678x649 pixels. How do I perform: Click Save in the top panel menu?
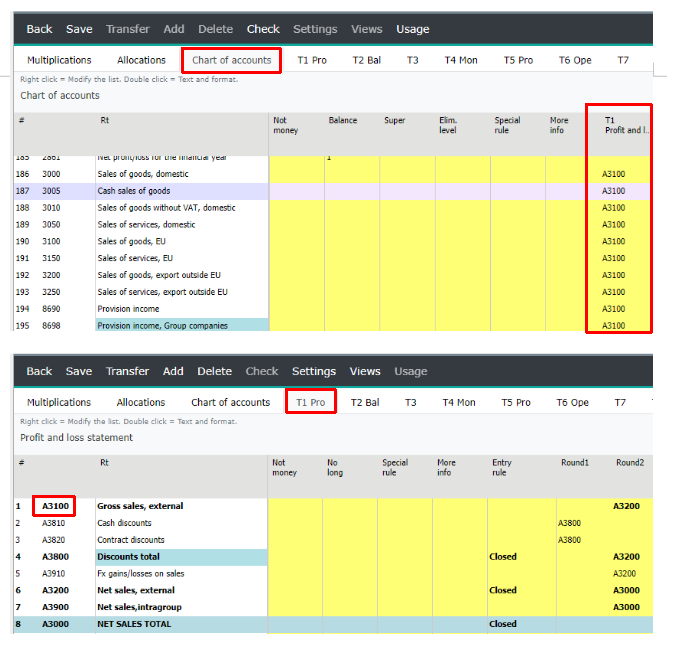click(x=79, y=29)
